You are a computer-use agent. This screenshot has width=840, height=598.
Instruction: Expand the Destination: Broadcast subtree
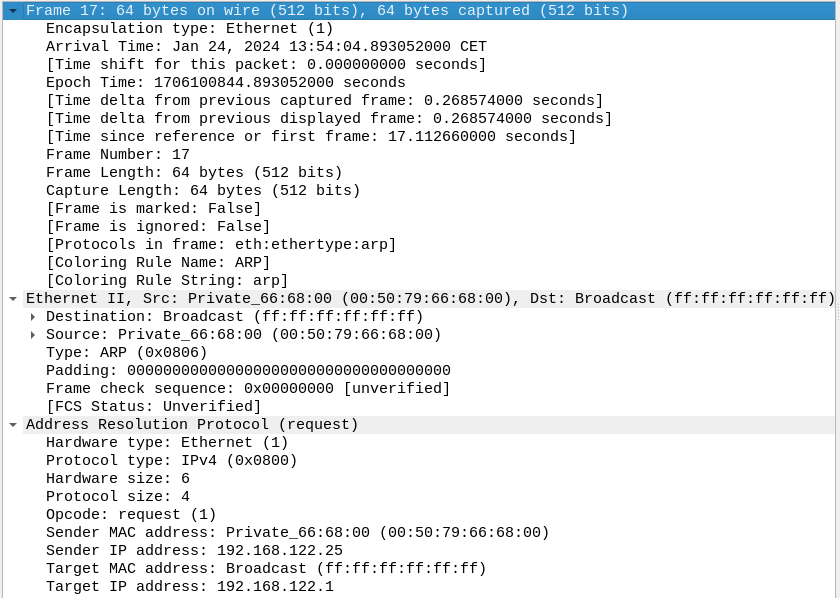pyautogui.click(x=33, y=317)
